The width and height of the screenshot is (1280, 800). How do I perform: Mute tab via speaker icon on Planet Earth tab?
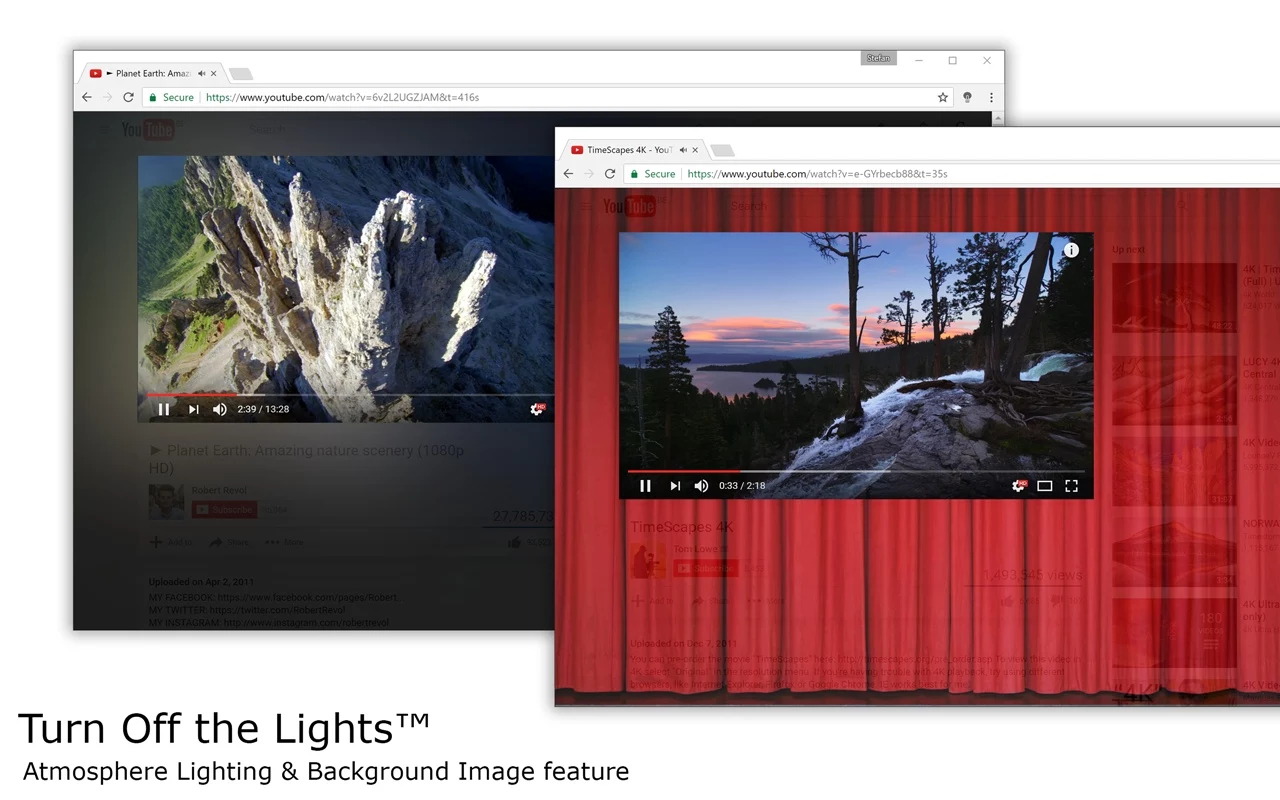202,73
